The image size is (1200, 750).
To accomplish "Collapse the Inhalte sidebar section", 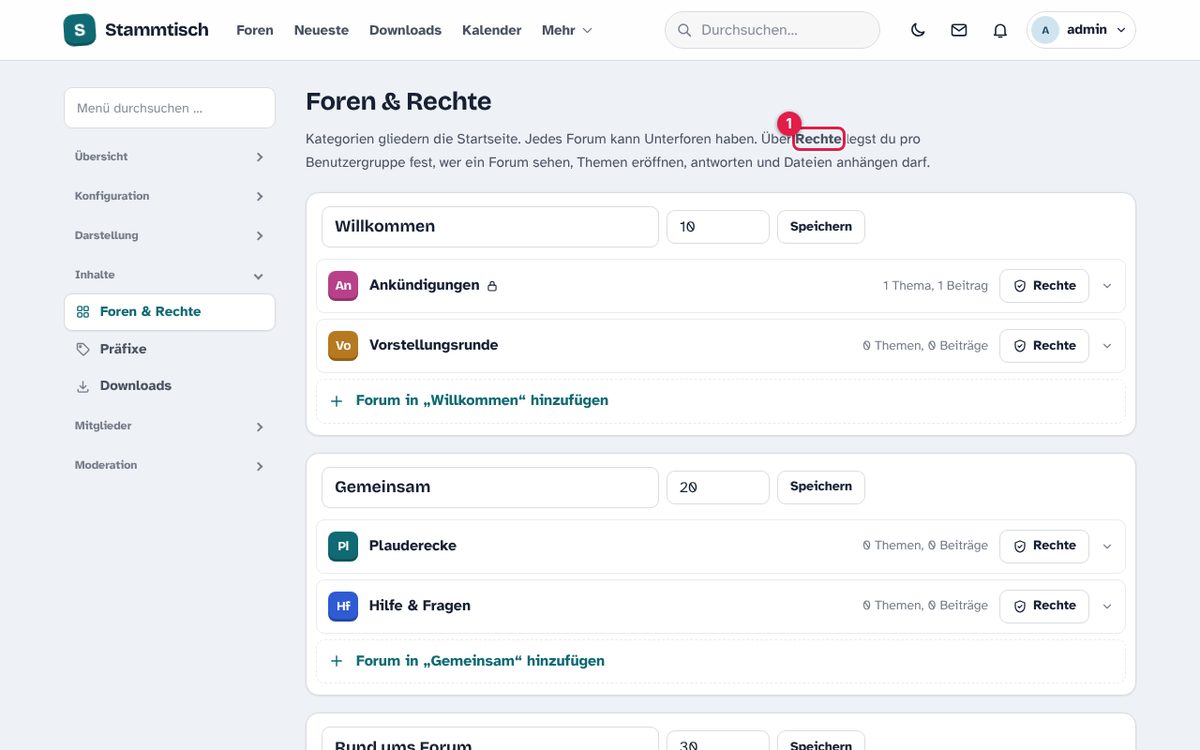I will [x=169, y=275].
